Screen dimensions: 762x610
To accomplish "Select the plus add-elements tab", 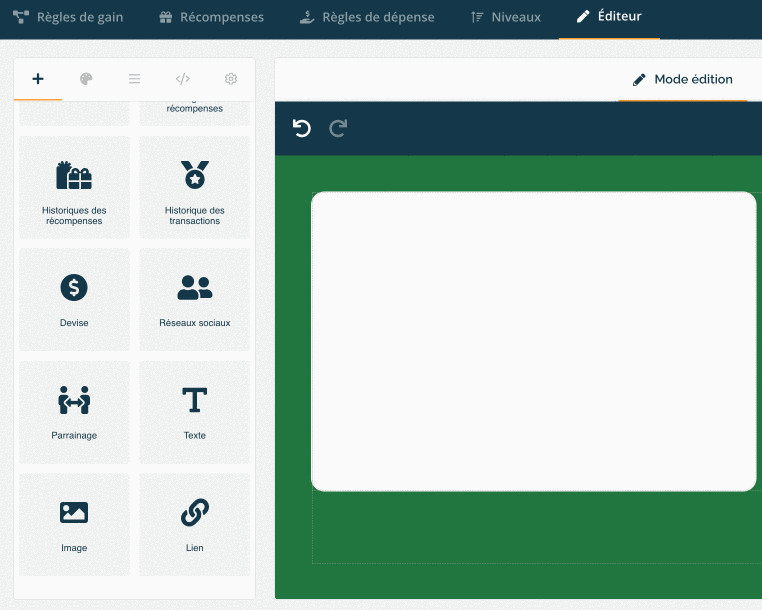I will point(38,79).
